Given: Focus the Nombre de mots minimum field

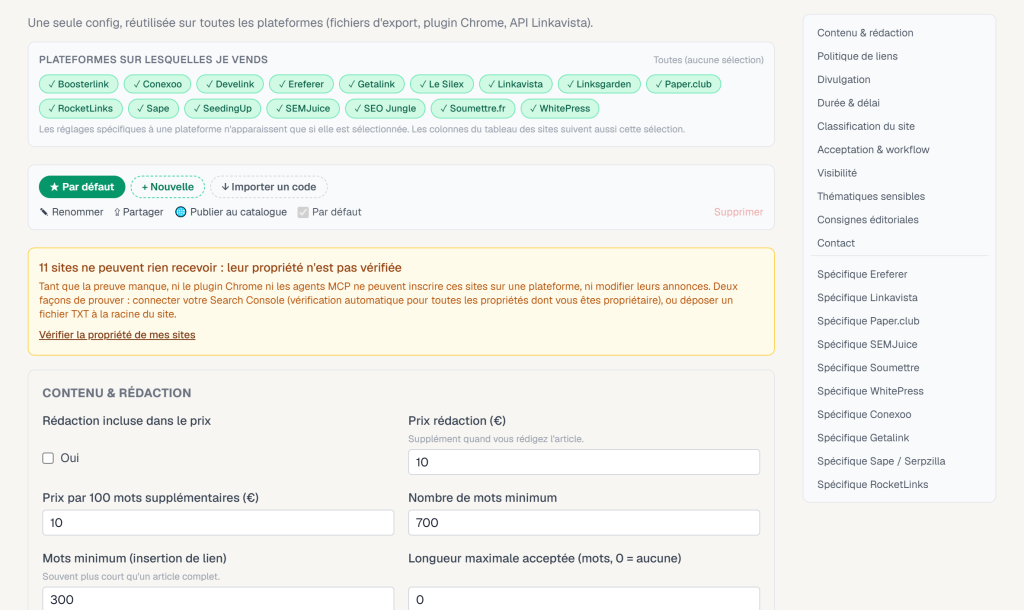Looking at the screenshot, I should pos(584,522).
